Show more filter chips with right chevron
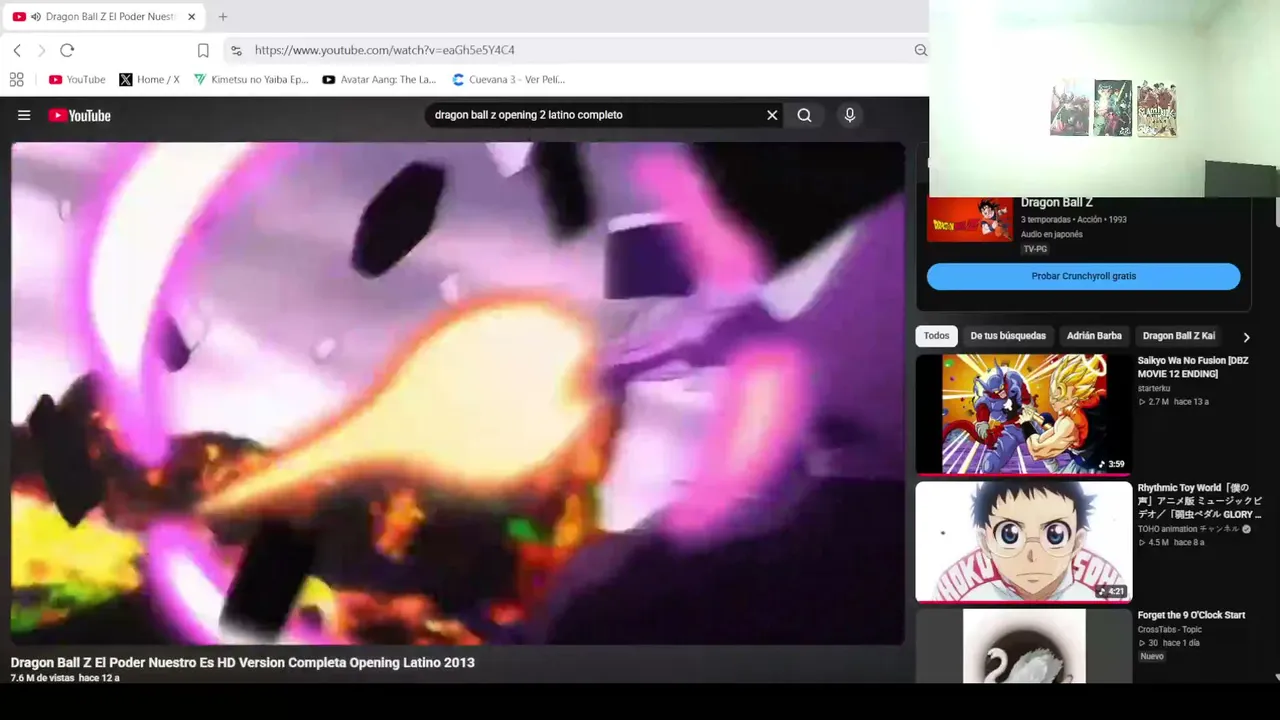1280x720 pixels. 1246,337
